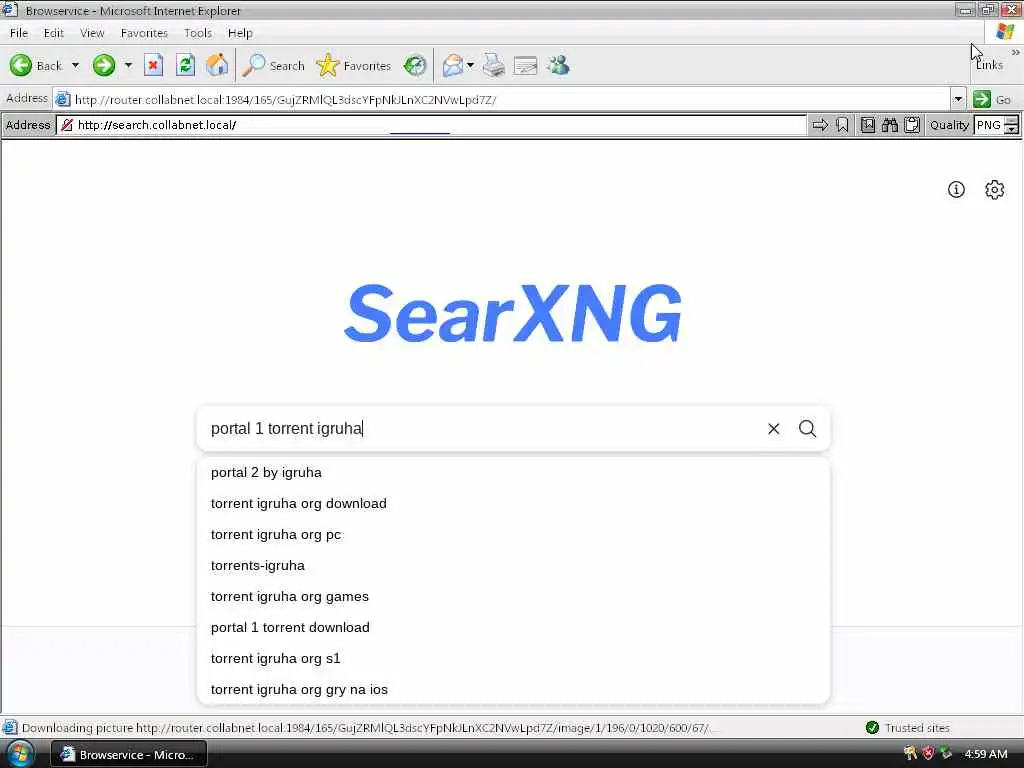
Task: Open the Messenger people icon
Action: point(558,65)
